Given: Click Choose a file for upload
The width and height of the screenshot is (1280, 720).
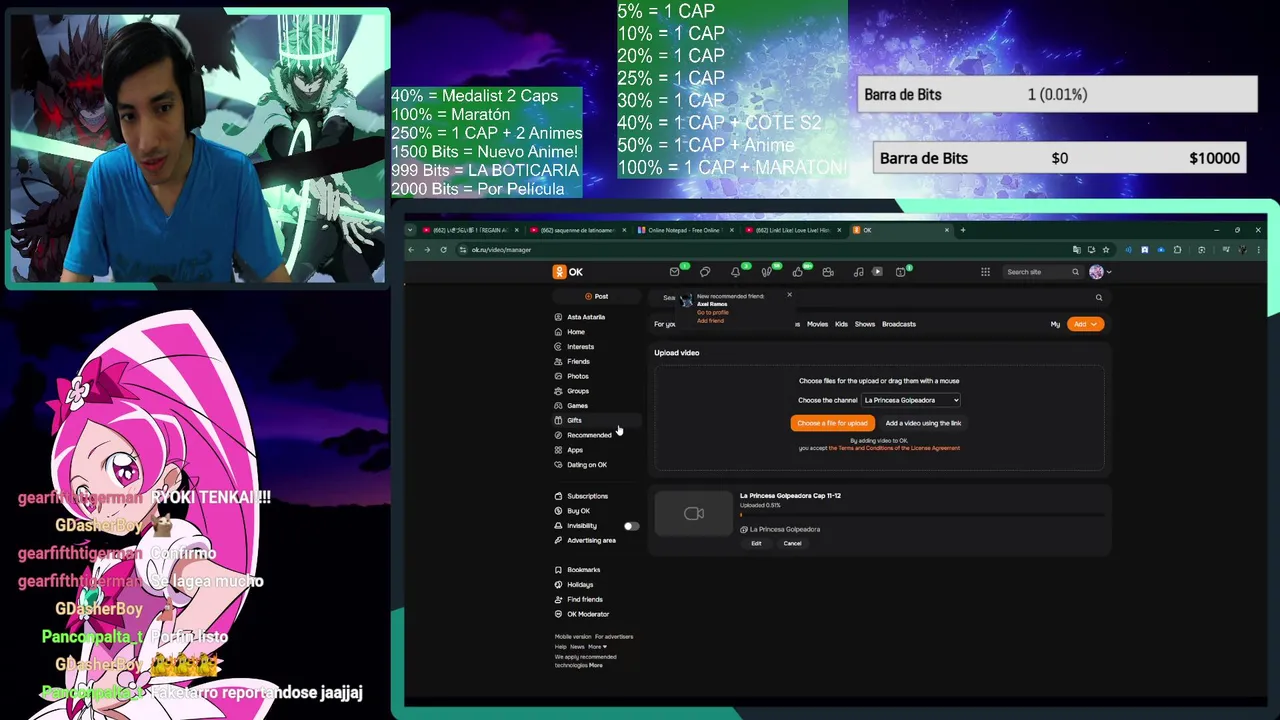Looking at the screenshot, I should pyautogui.click(x=832, y=423).
